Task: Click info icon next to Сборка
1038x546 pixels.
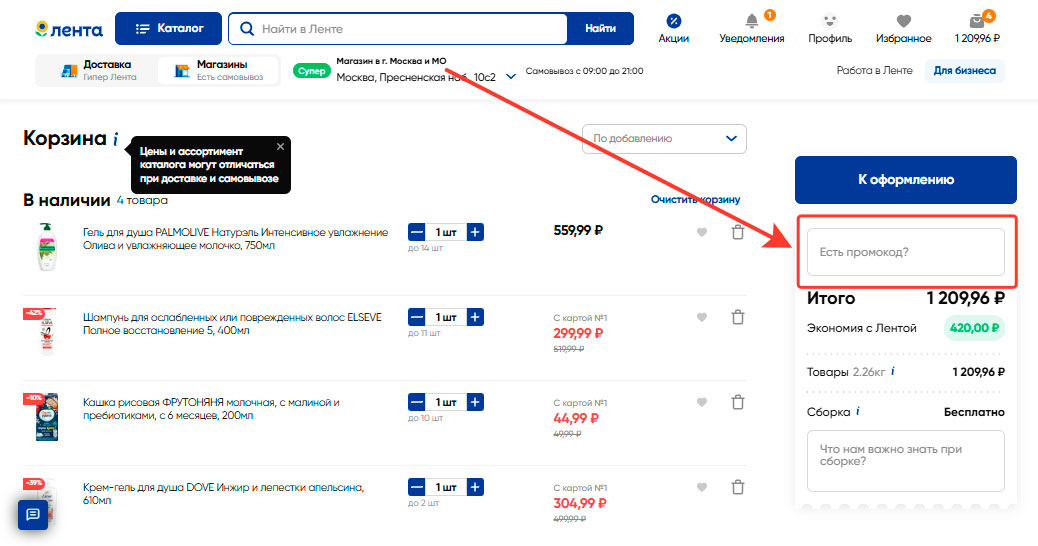Action: click(858, 411)
